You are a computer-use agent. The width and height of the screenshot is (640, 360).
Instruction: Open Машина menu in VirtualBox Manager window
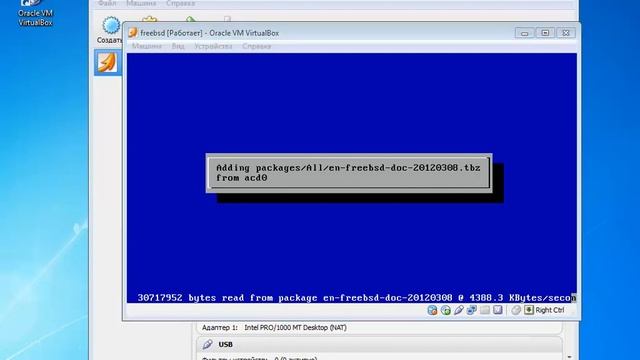pos(141,3)
